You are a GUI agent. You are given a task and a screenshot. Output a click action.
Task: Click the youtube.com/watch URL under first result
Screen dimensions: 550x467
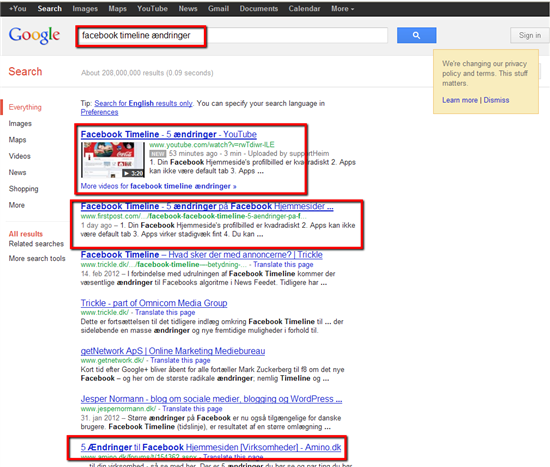pos(212,145)
